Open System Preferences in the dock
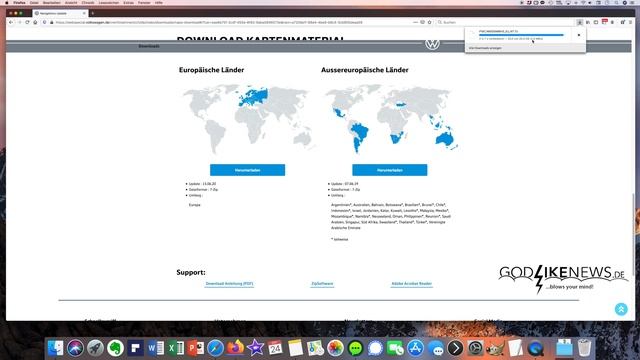Screen dimensions: 640x360 point(476,348)
